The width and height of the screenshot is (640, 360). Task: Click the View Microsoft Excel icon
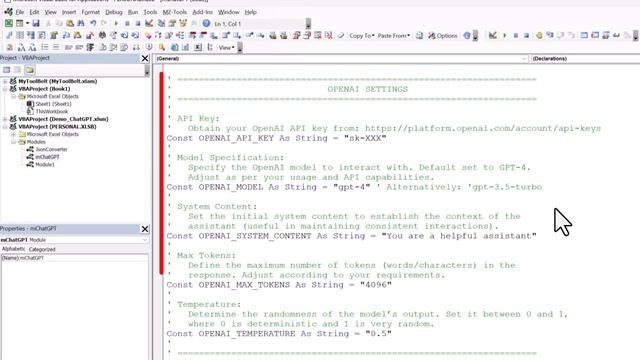click(x=9, y=23)
